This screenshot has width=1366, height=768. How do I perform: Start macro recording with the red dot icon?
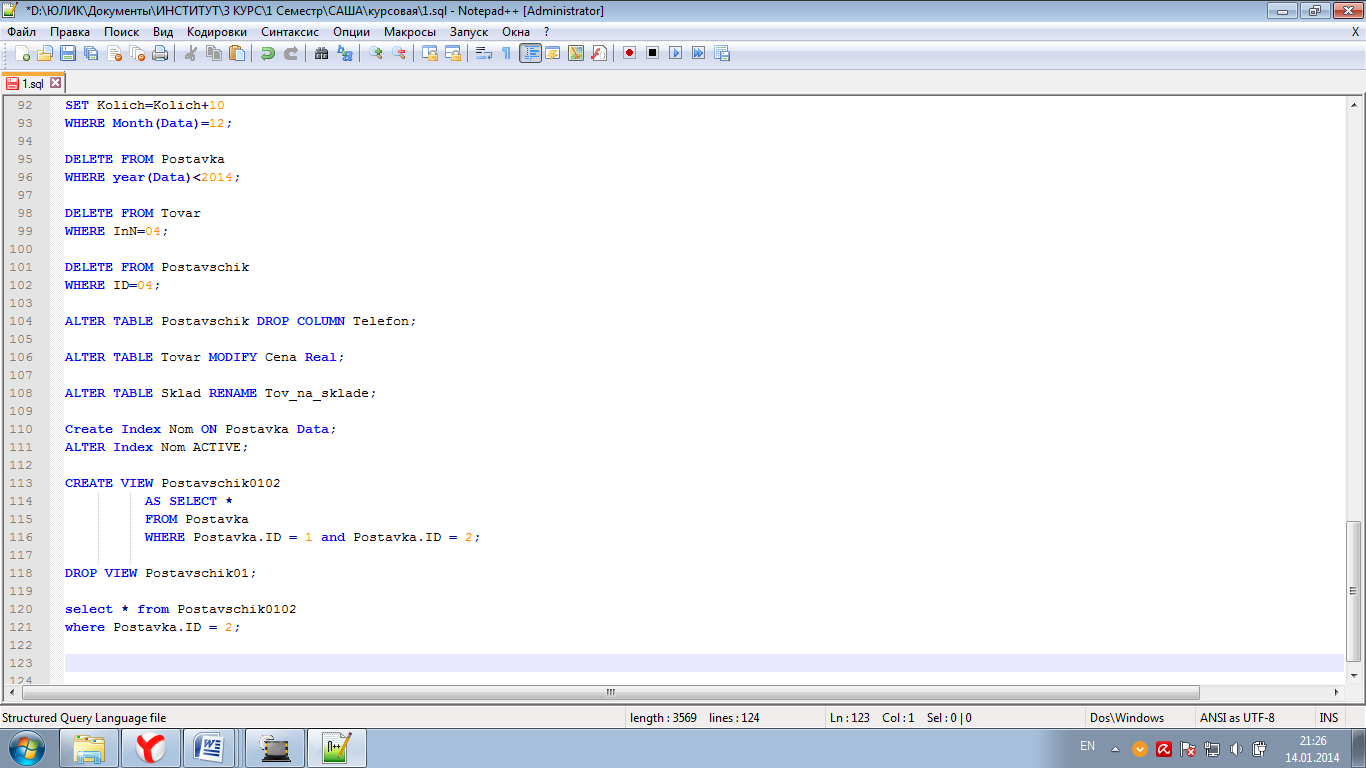point(629,53)
